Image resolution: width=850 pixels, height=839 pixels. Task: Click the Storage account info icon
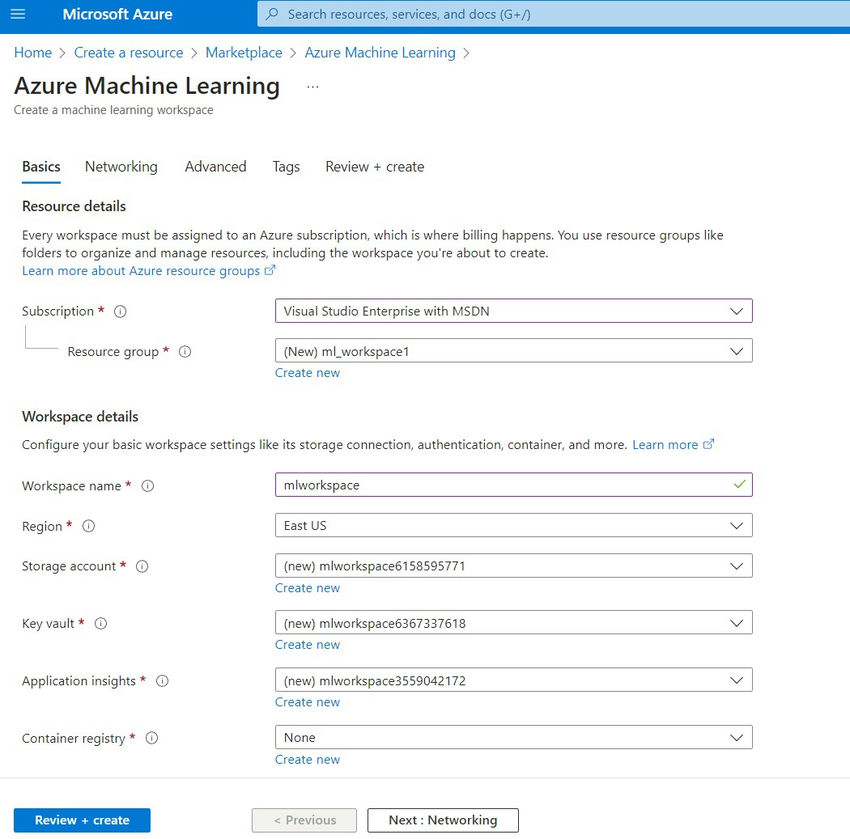142,566
